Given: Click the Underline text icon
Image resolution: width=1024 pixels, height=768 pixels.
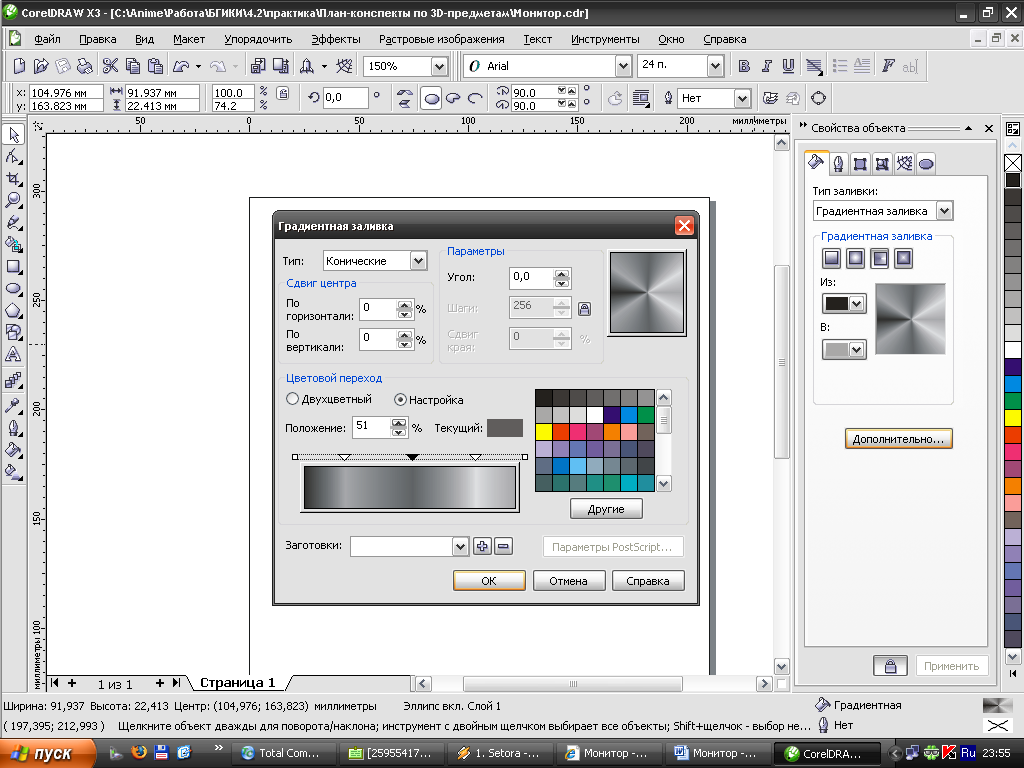Looking at the screenshot, I should point(788,66).
